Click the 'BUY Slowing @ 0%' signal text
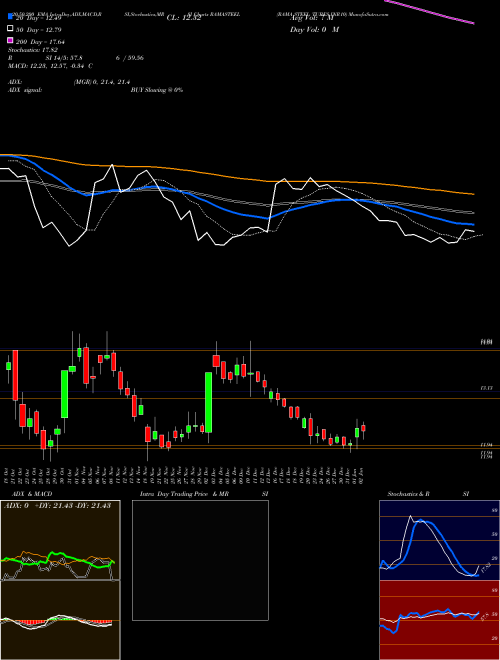Image resolution: width=500 pixels, height=660 pixels. (157, 90)
